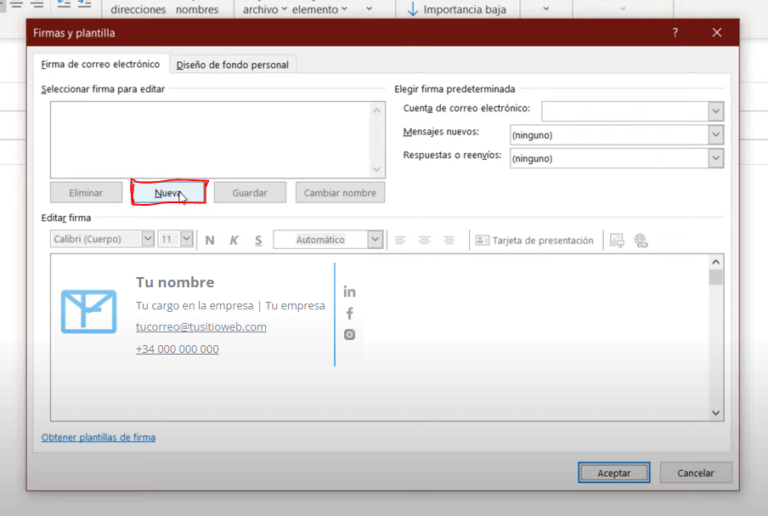Toggle bold (N) formatting
Screen dimensions: 768x516
click(x=210, y=240)
